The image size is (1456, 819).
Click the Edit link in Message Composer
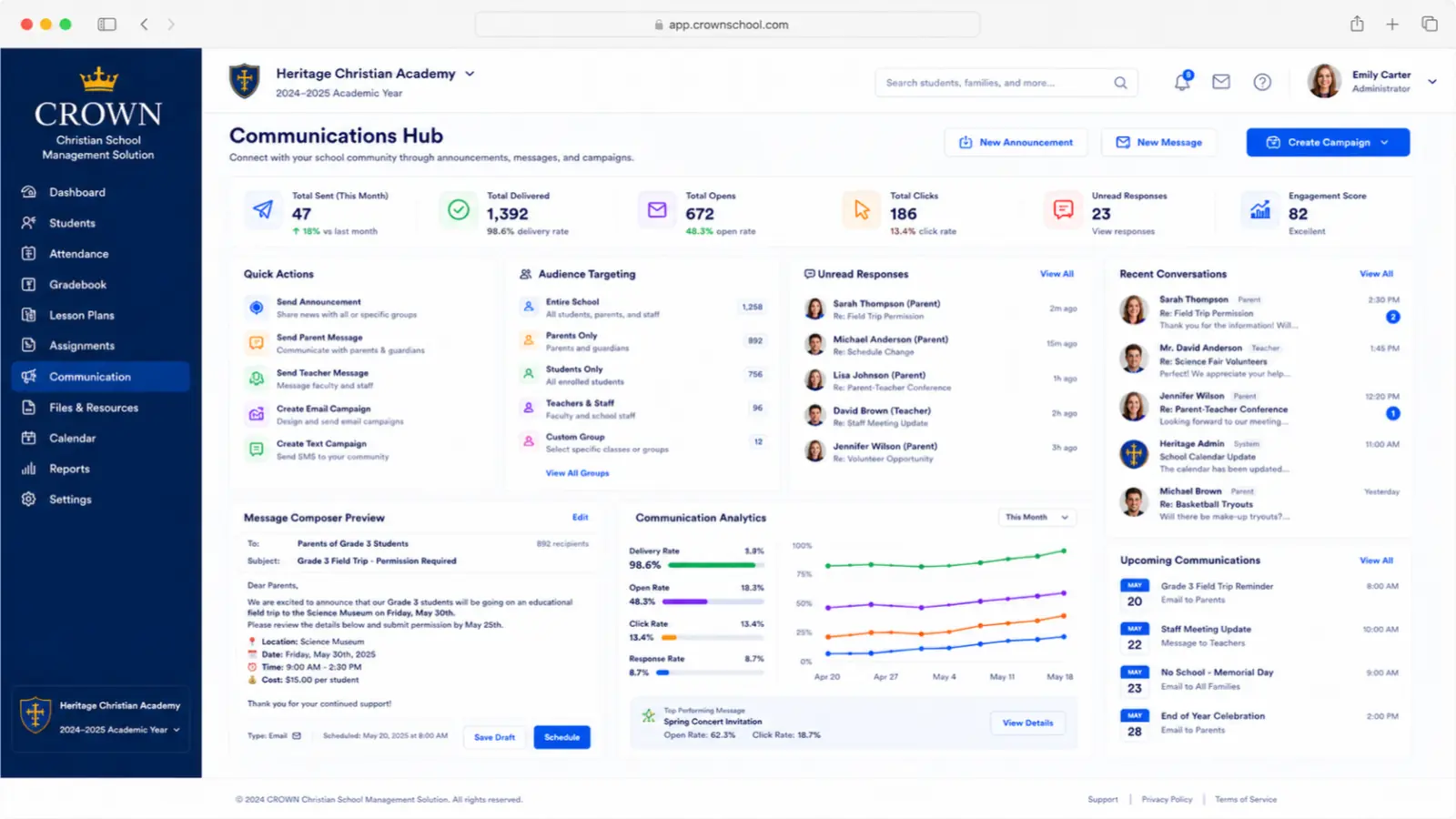[580, 517]
